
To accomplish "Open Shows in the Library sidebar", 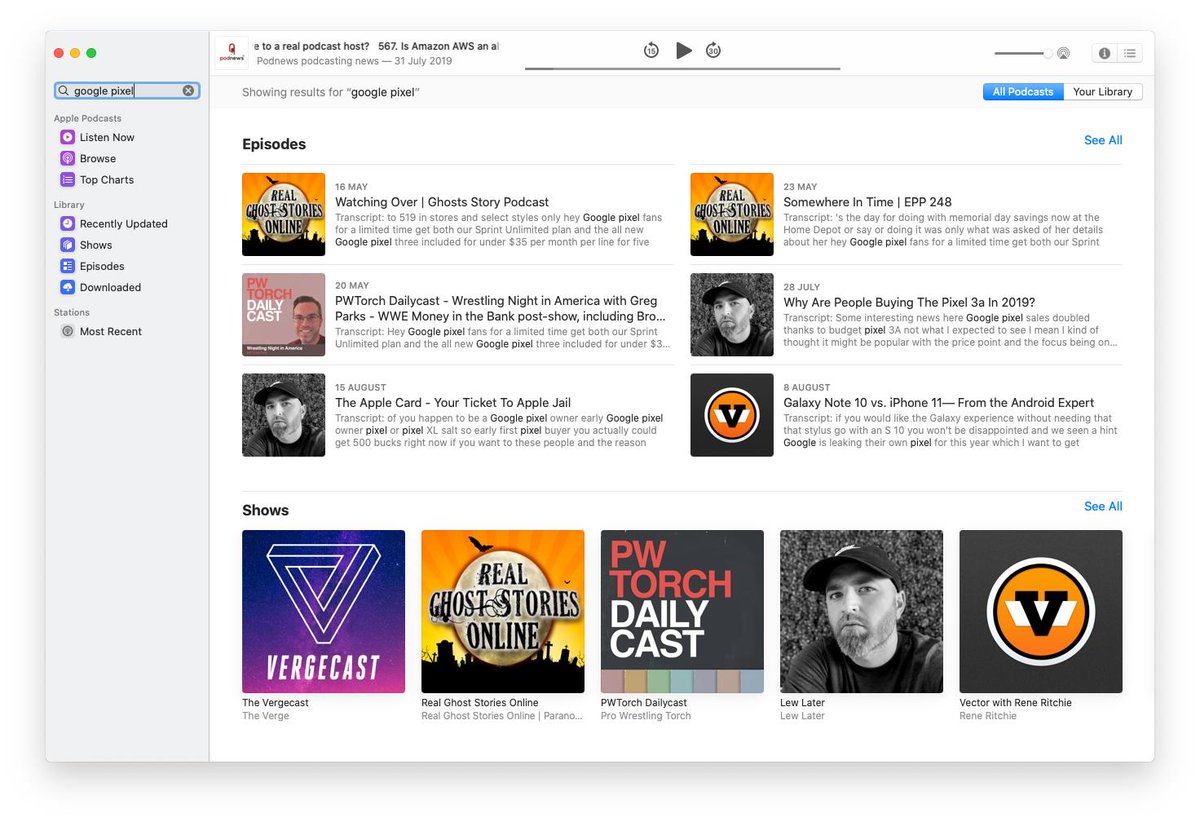I will pos(96,245).
